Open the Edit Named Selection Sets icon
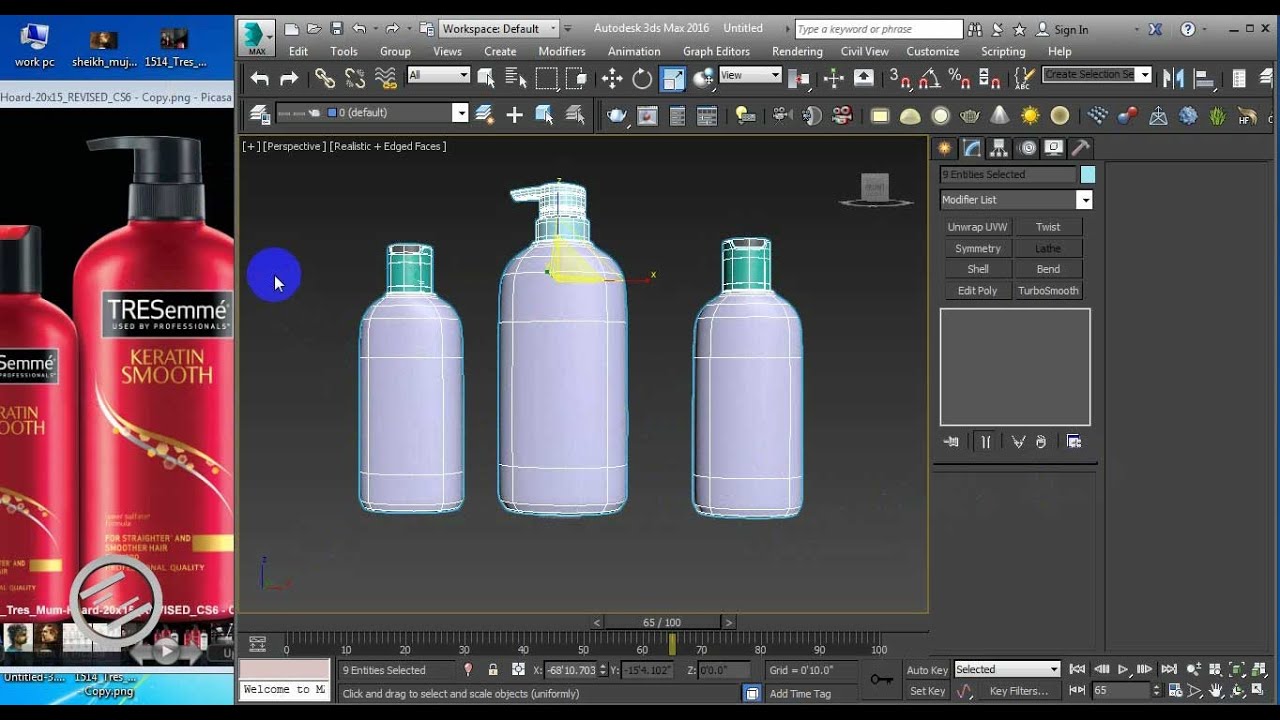The width and height of the screenshot is (1280, 720). pos(1024,78)
